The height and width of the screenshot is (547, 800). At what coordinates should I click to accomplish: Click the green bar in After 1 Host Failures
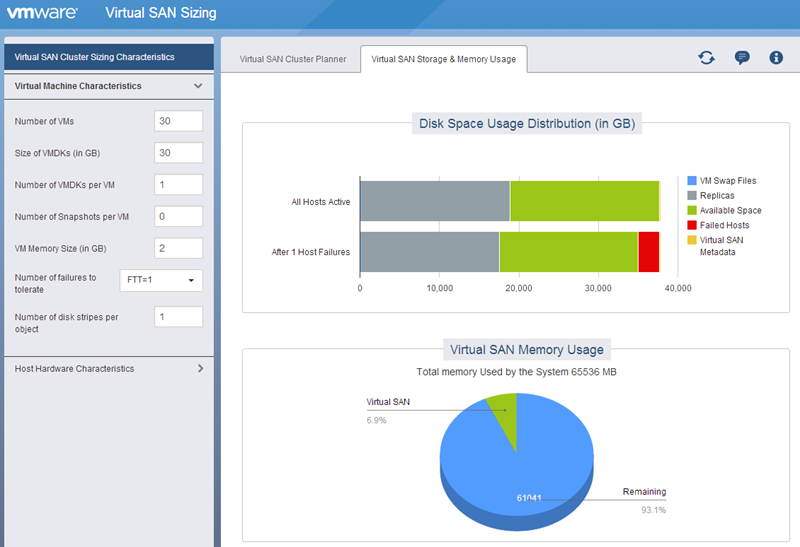click(x=569, y=252)
